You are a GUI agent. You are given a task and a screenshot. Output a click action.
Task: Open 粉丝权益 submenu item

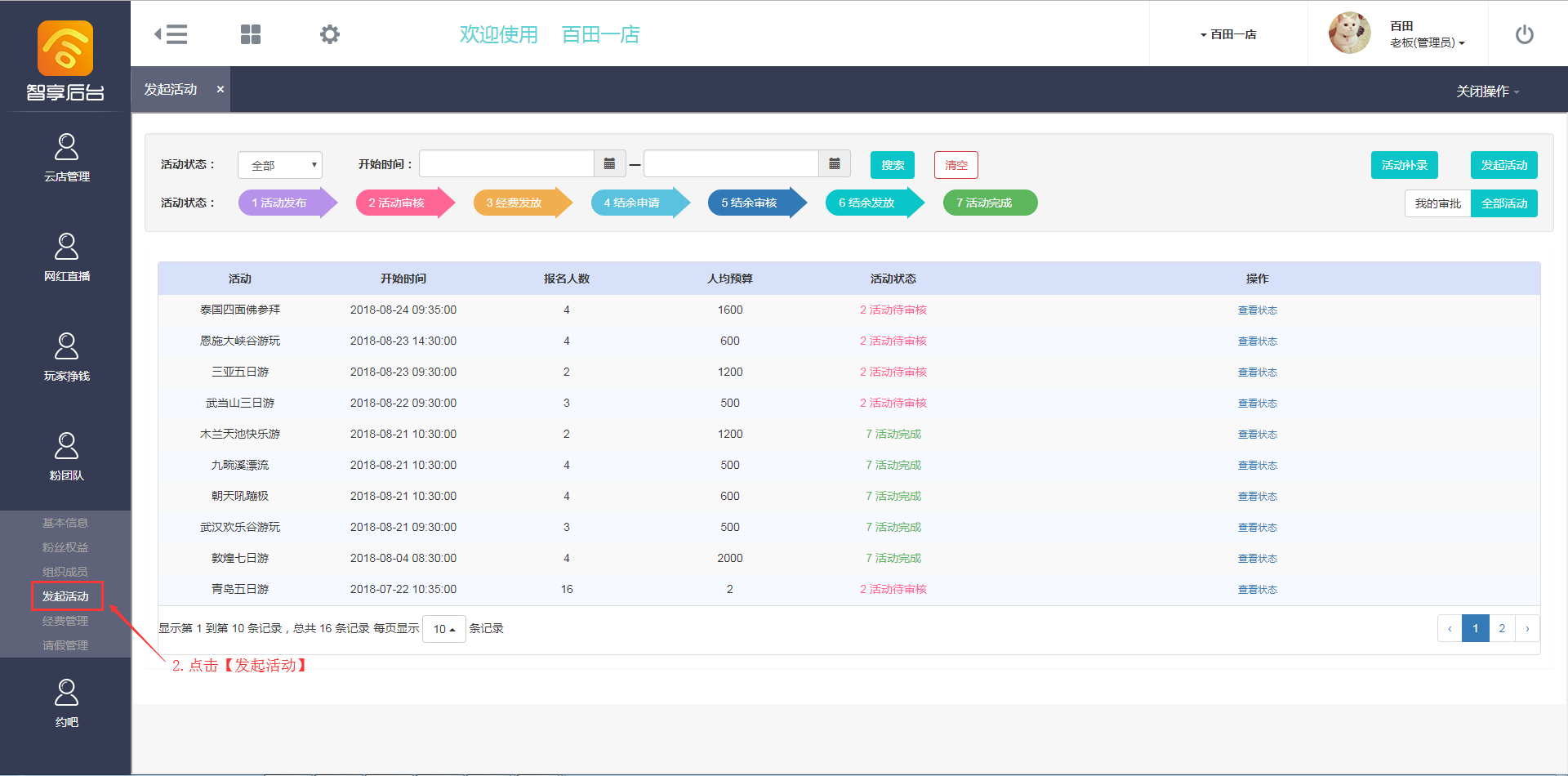tap(65, 547)
